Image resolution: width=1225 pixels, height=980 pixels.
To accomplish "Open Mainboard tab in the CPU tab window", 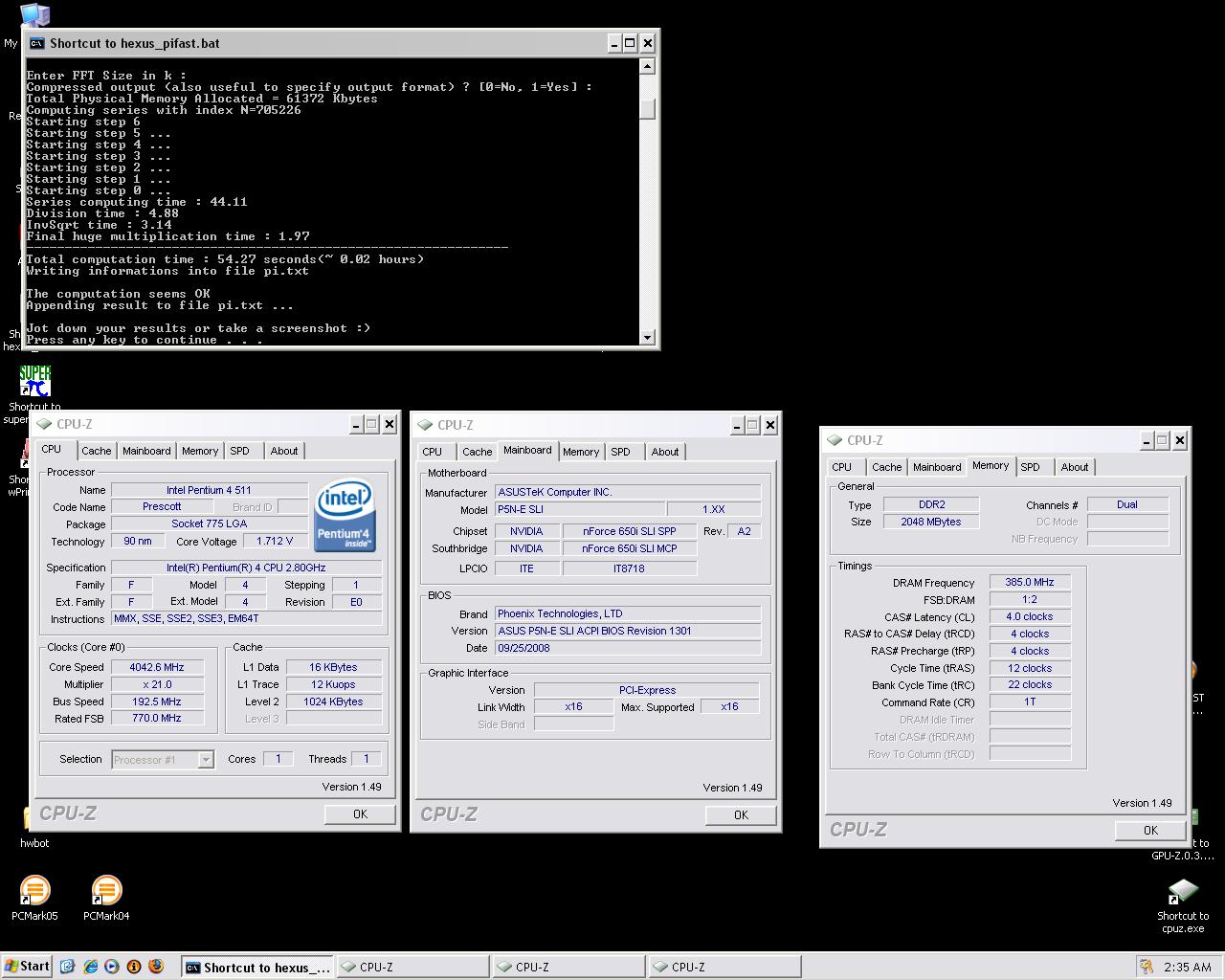I will (x=146, y=451).
